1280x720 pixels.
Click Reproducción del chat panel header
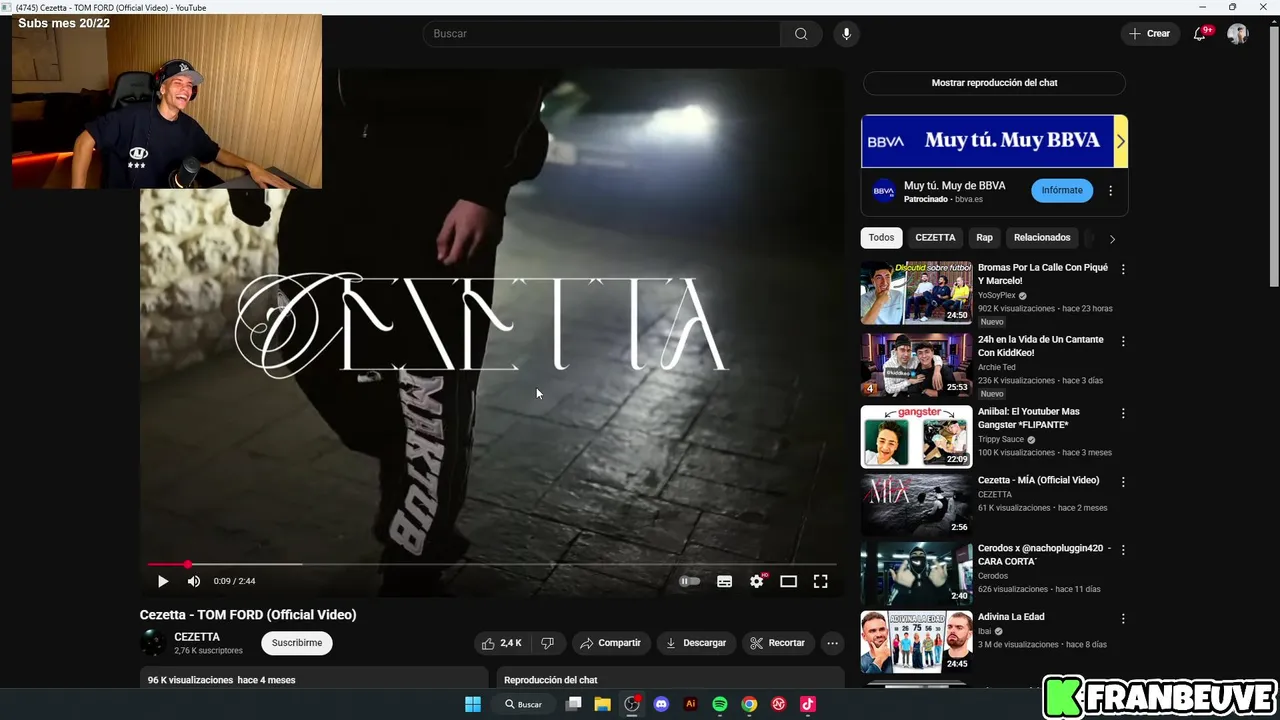click(x=551, y=680)
